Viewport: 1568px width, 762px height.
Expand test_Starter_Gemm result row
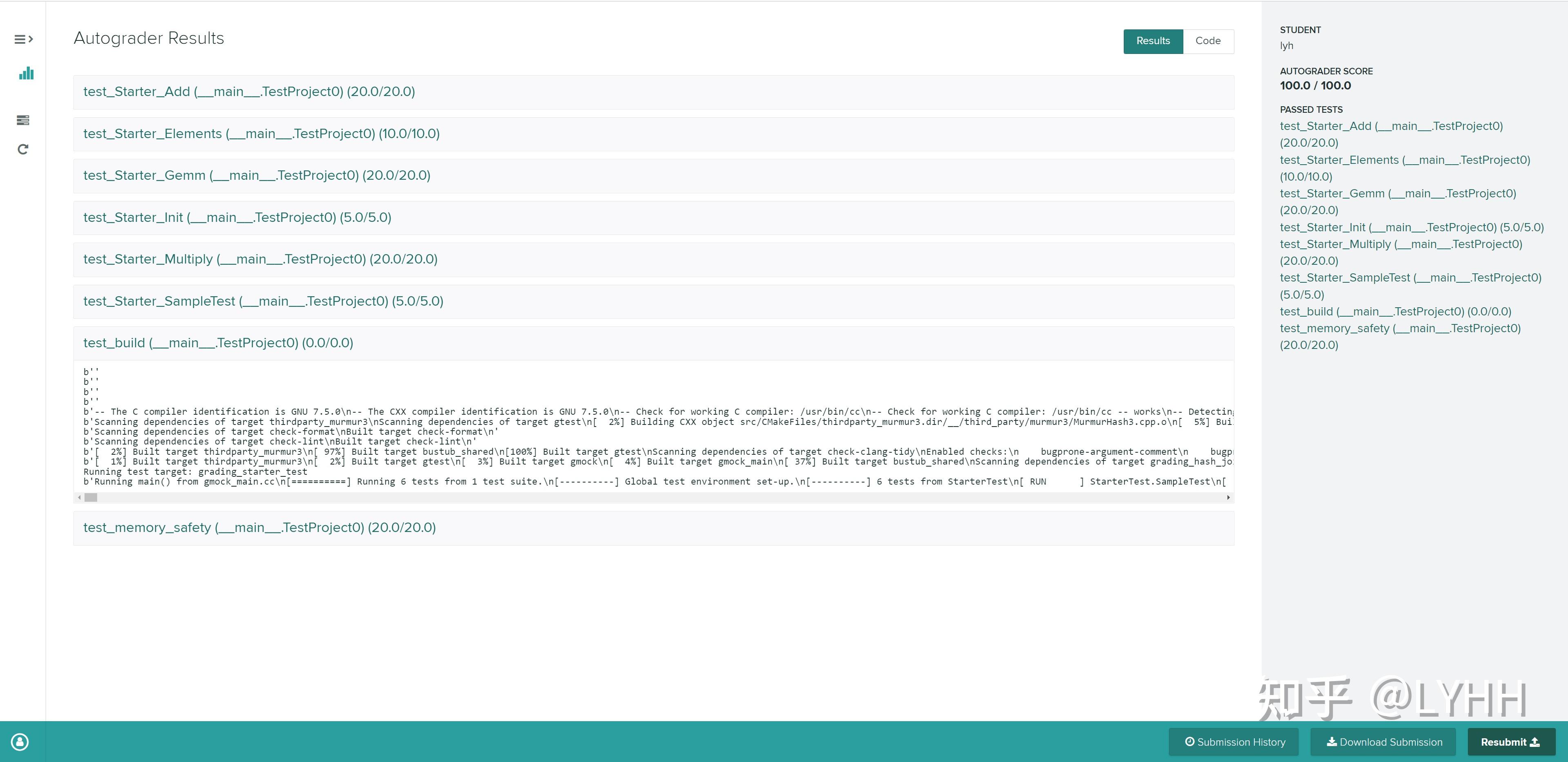256,176
